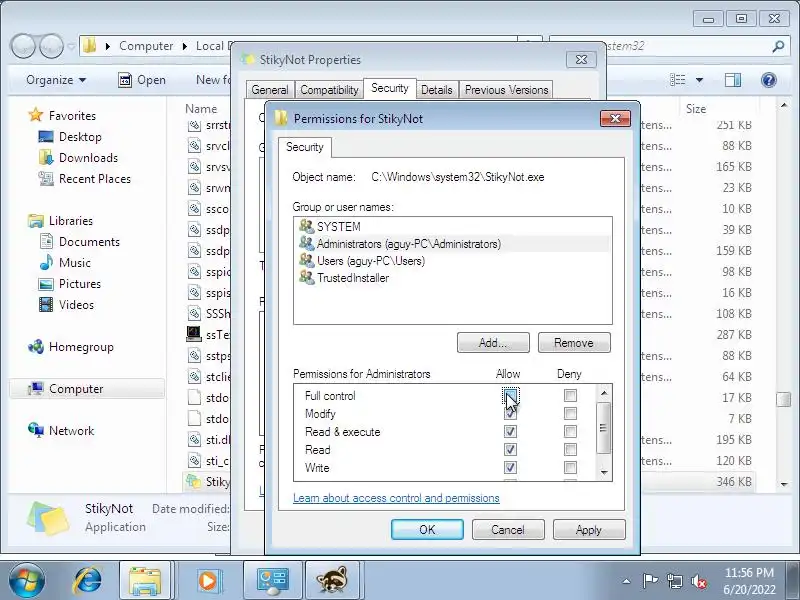The image size is (800, 600).
Task: Open the Windows Start button
Action: point(27,581)
